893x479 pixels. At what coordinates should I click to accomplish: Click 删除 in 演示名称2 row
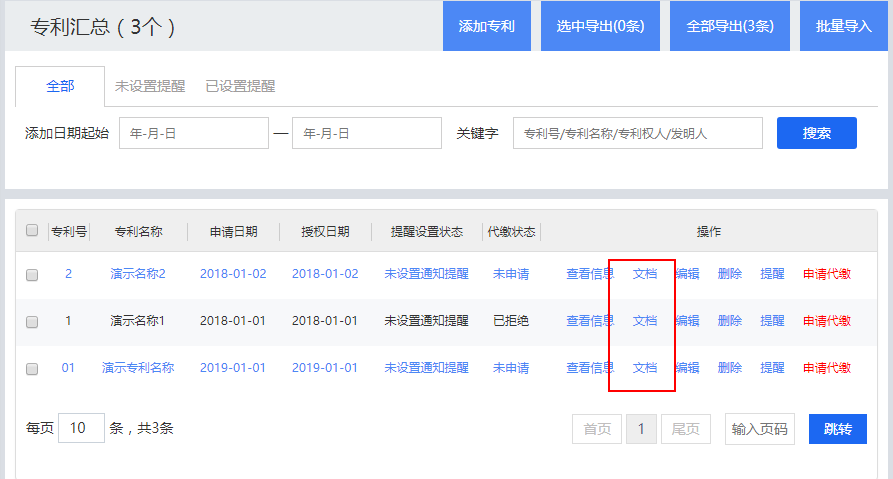point(730,274)
